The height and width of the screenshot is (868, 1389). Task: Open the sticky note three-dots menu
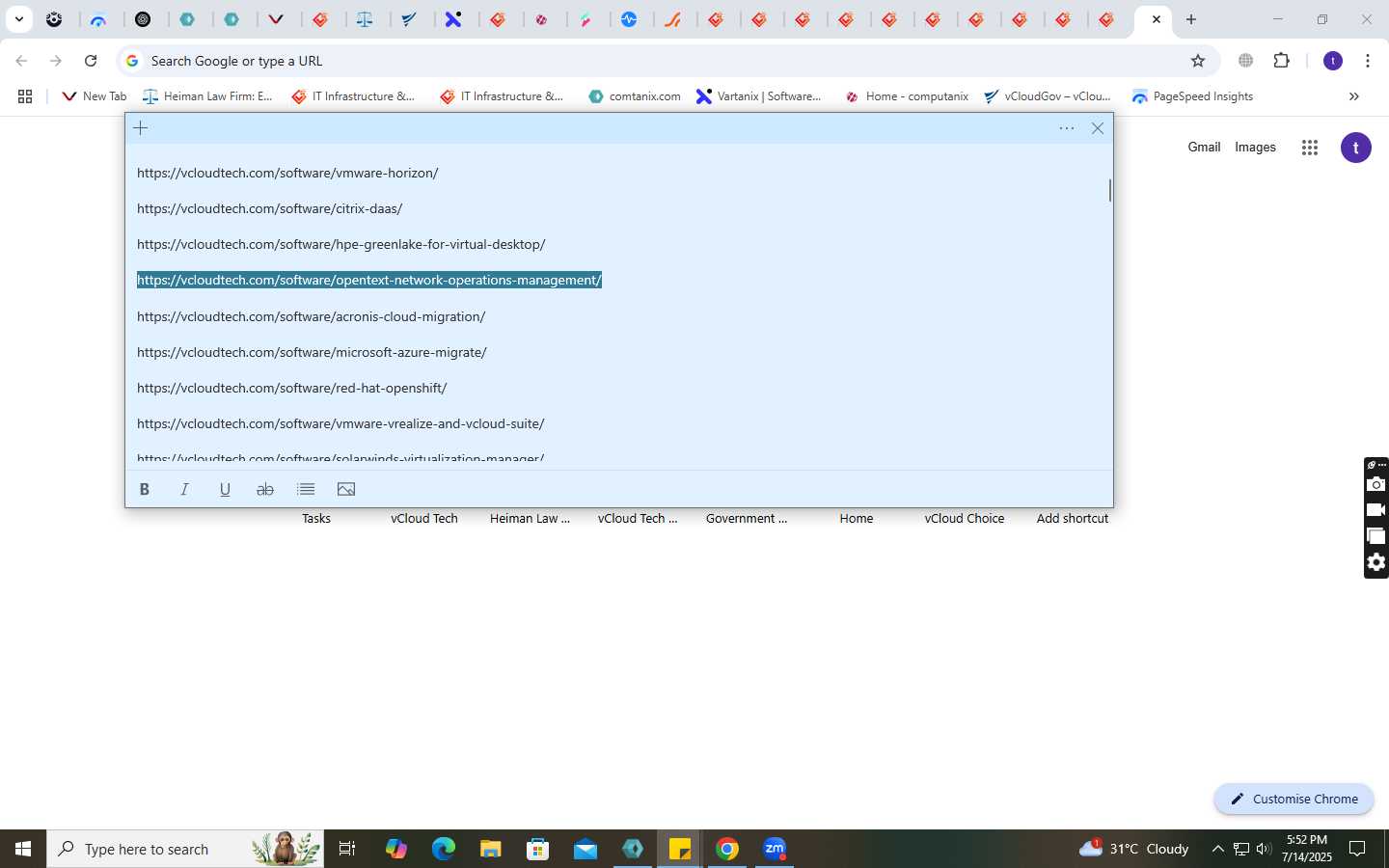[1066, 128]
